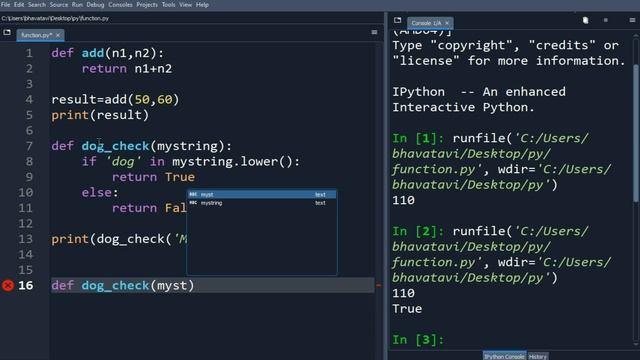The height and width of the screenshot is (360, 640).
Task: Open the console pane options menu
Action: 632,20
